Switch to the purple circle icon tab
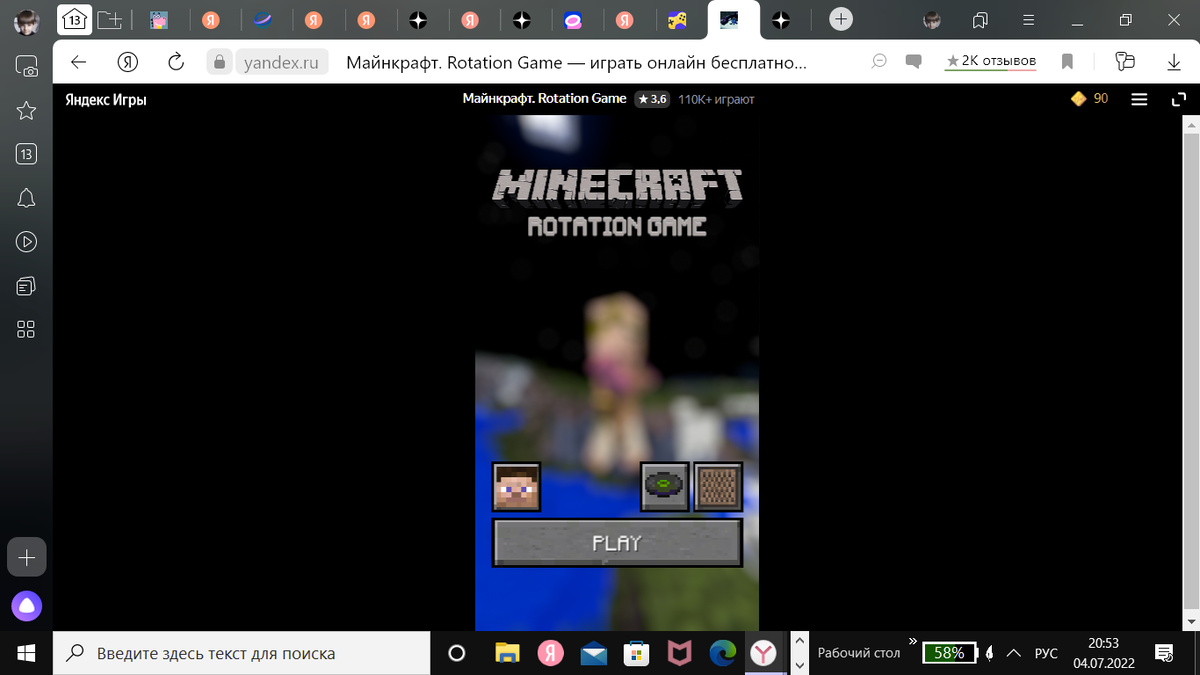The width and height of the screenshot is (1200, 675). pos(574,19)
